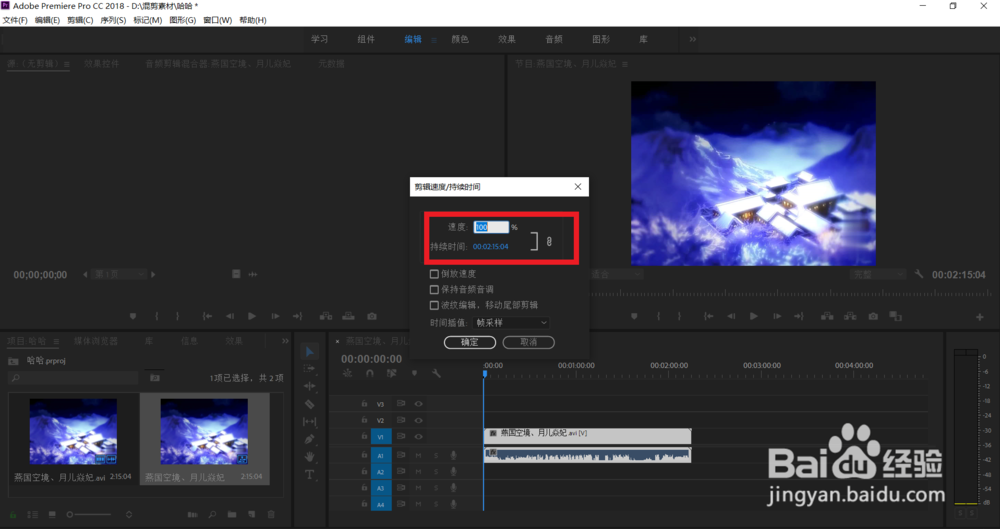Open the 文件(F) menu
This screenshot has height=529, width=1000.
(15, 20)
